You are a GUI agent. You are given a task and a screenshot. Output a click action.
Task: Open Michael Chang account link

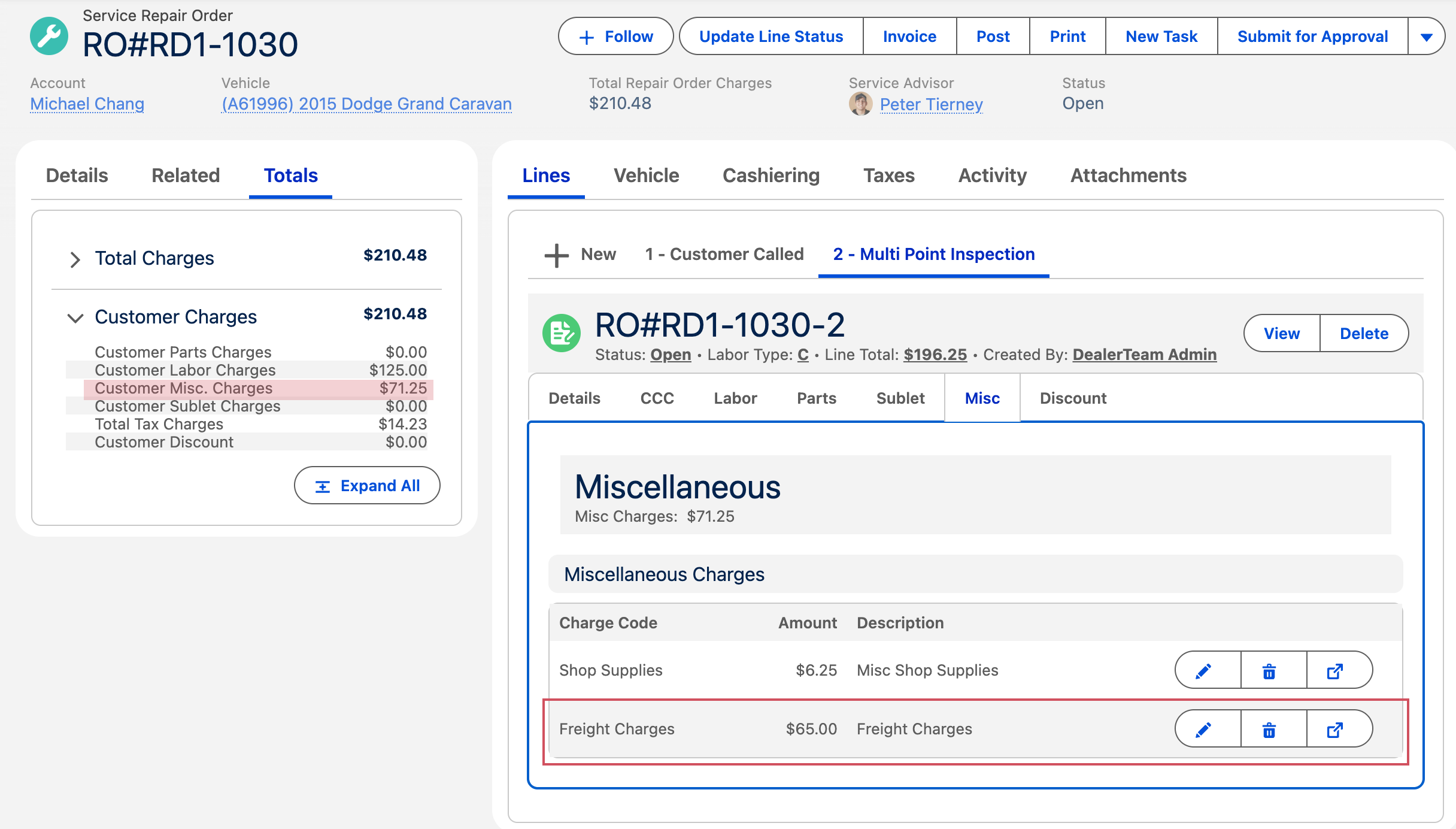point(87,104)
